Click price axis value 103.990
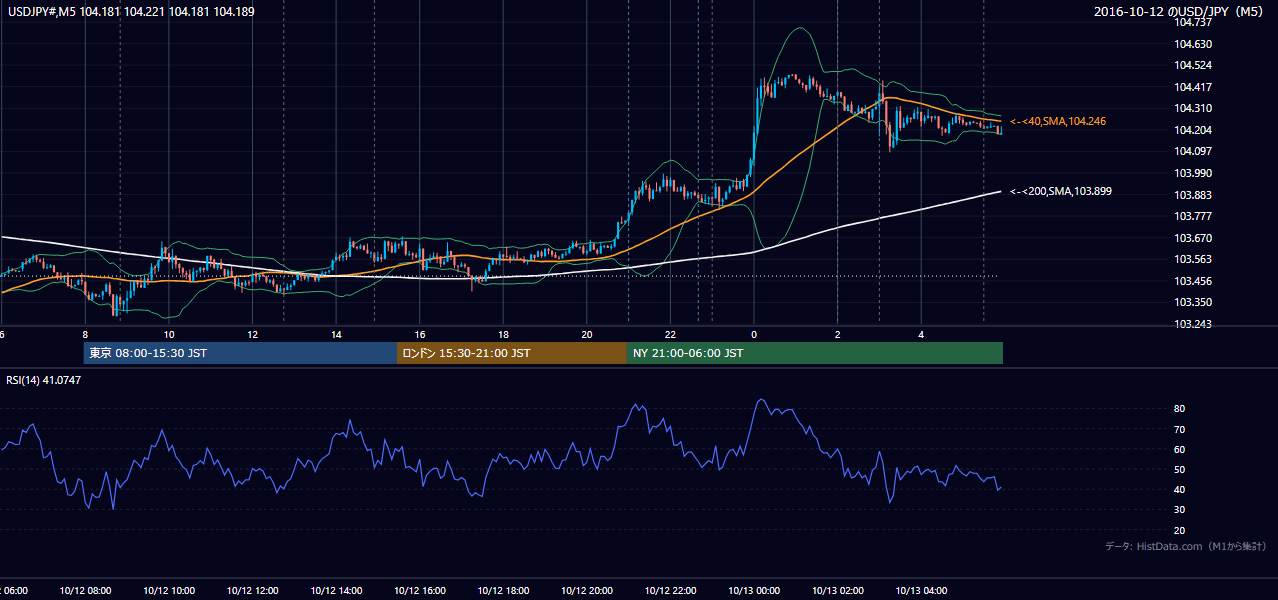Viewport: 1278px width, 600px height. coord(1193,173)
